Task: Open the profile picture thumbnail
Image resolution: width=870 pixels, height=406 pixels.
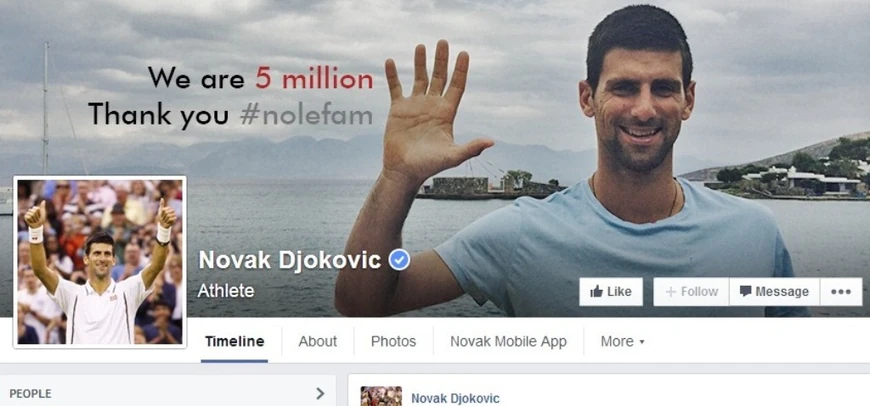Action: pyautogui.click(x=100, y=262)
